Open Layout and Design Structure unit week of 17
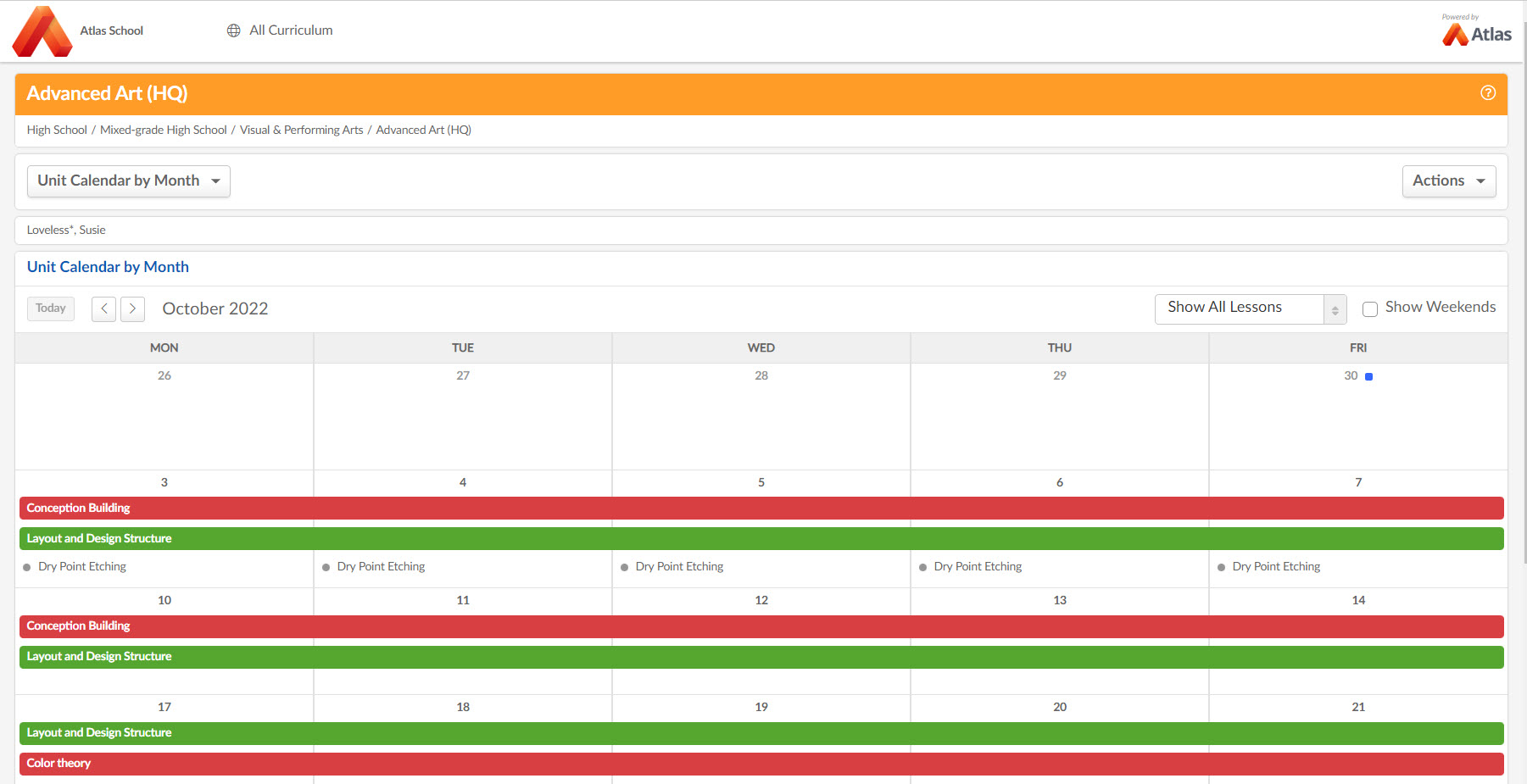Screen dimensions: 1527x784 (x=761, y=733)
